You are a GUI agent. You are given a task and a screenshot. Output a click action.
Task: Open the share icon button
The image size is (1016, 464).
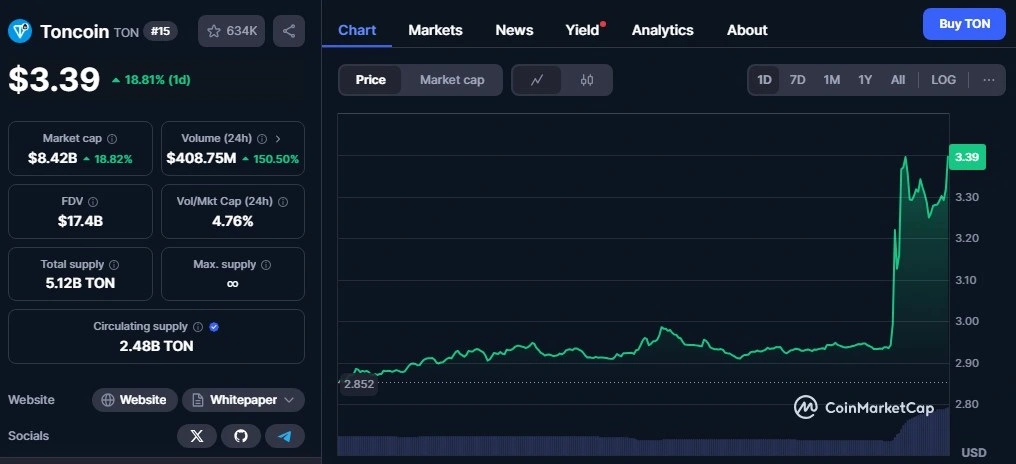click(289, 31)
